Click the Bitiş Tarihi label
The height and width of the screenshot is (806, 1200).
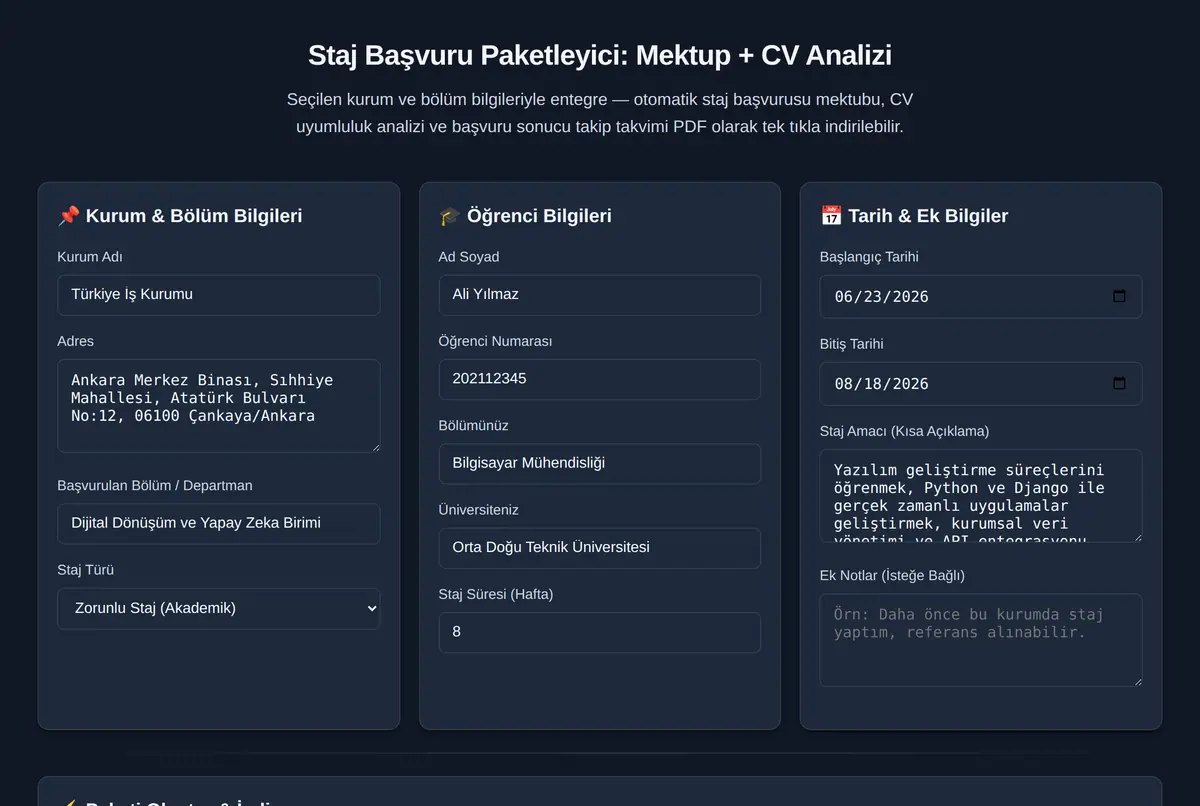852,344
